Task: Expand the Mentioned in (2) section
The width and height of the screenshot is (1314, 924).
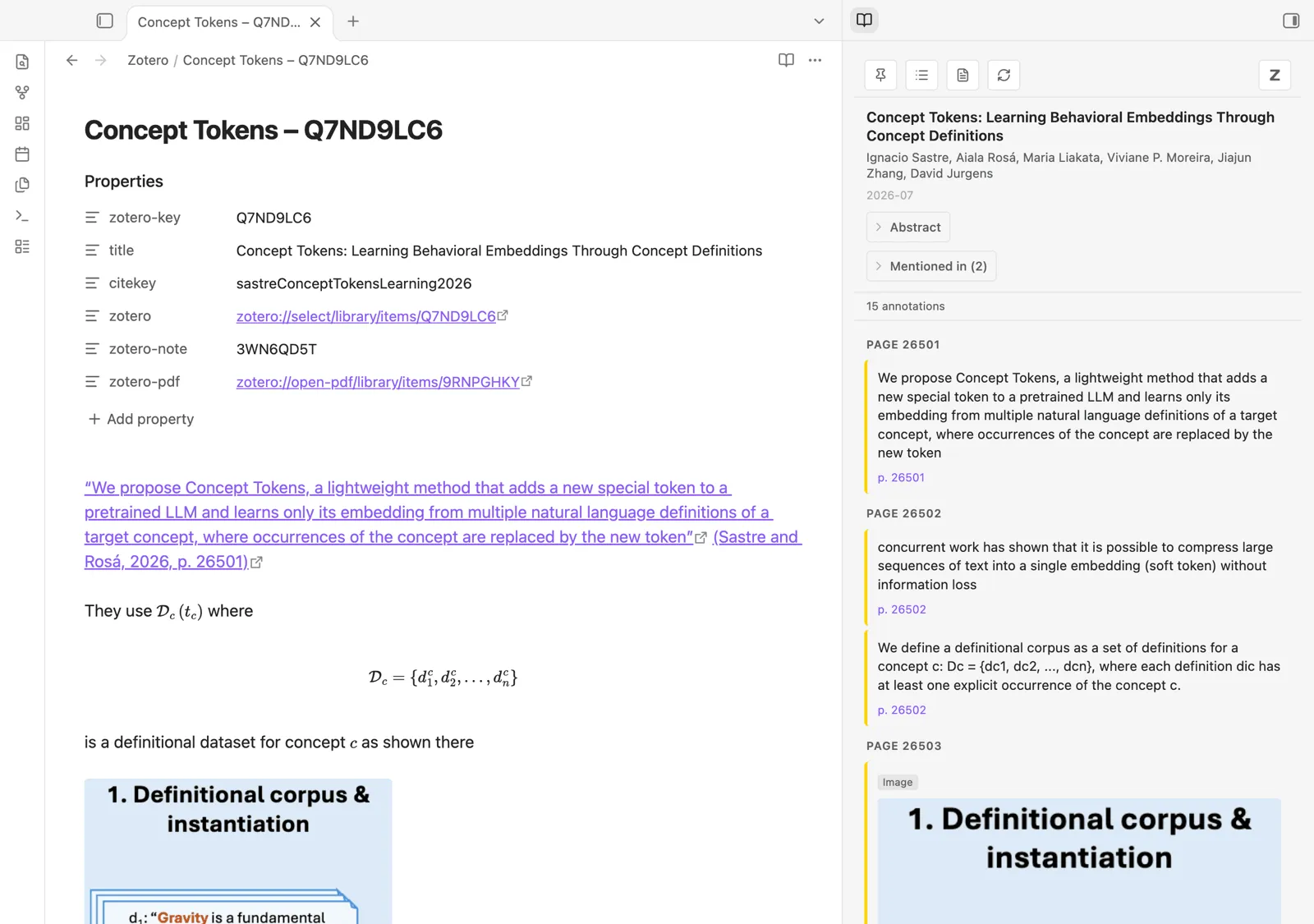Action: (x=930, y=266)
